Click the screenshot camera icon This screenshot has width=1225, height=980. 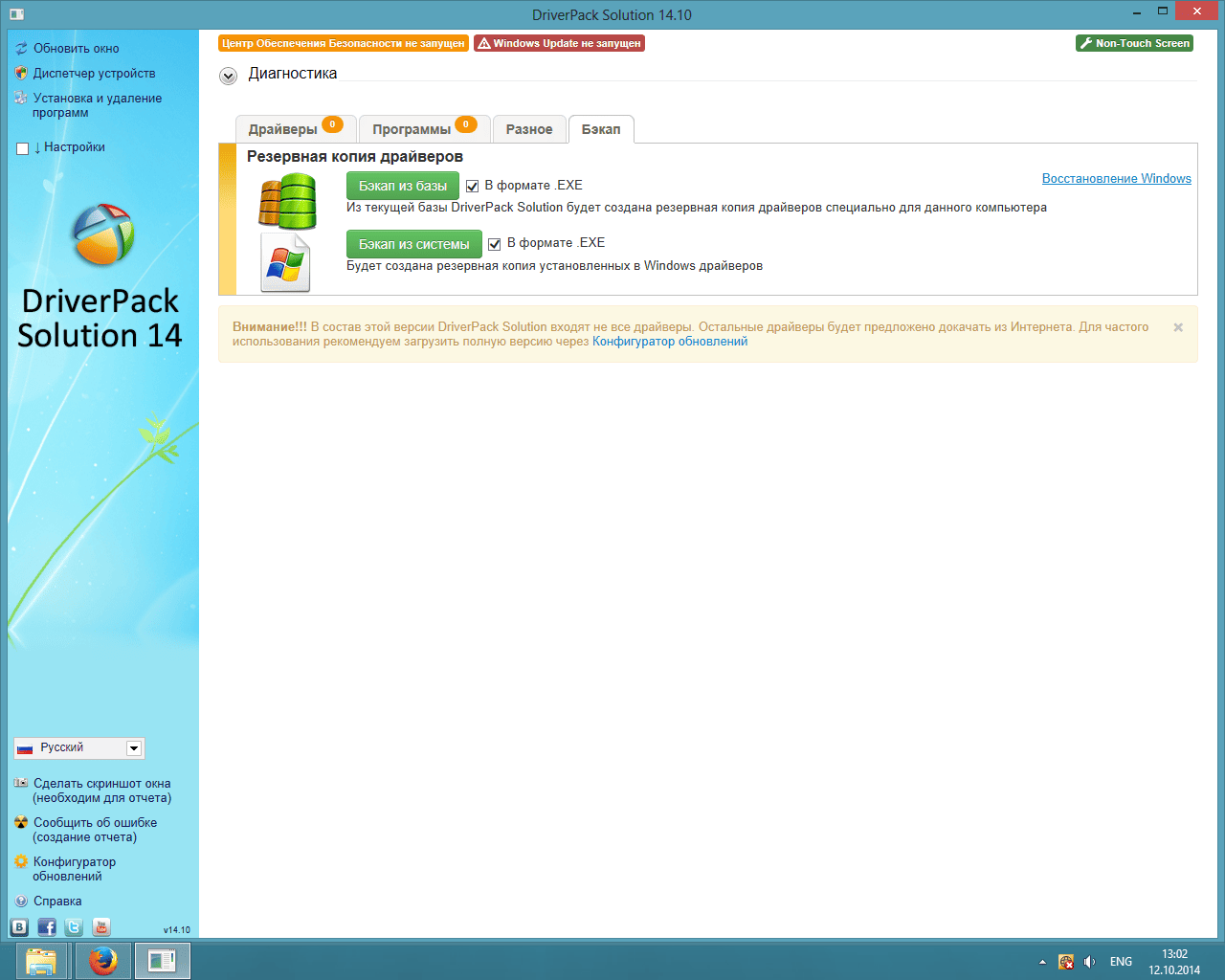(x=21, y=783)
